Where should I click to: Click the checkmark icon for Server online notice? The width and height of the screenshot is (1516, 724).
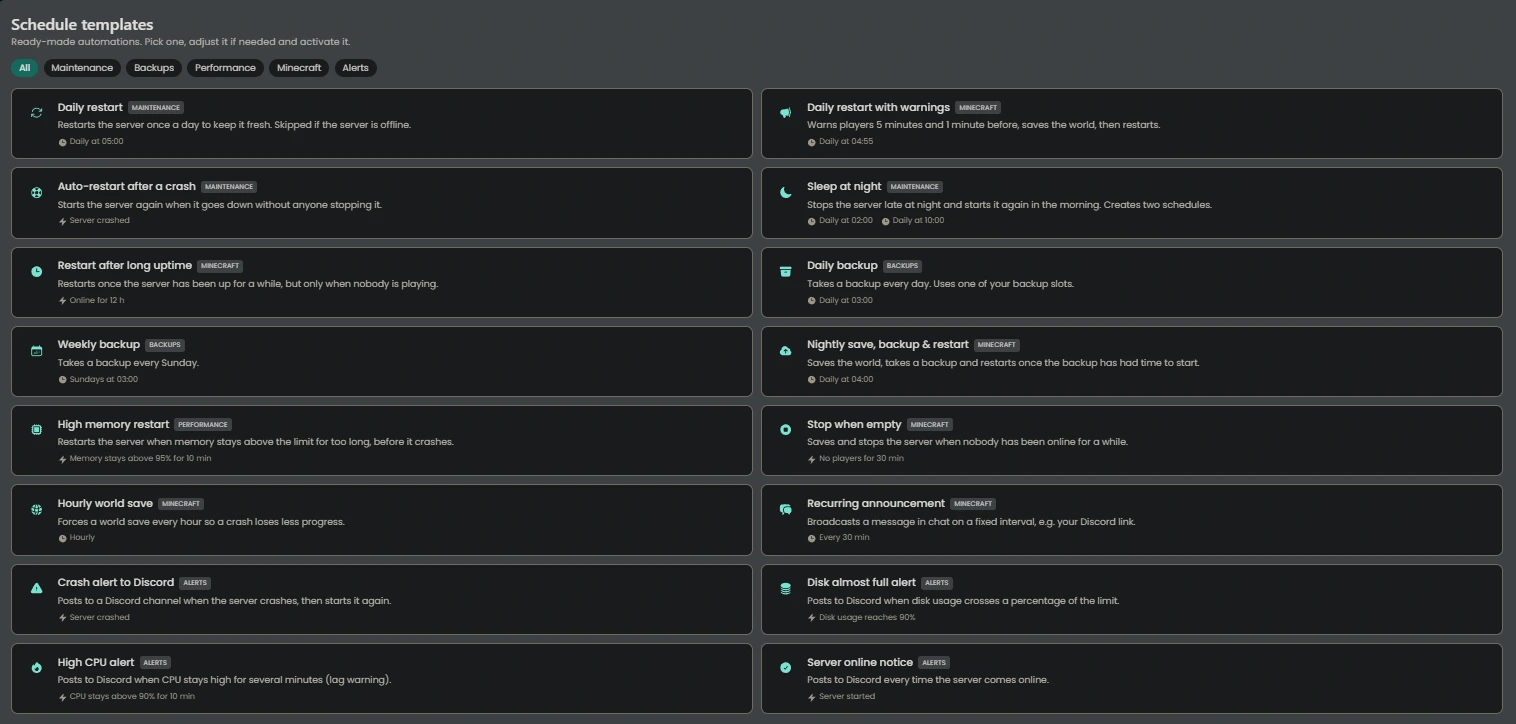(x=786, y=668)
